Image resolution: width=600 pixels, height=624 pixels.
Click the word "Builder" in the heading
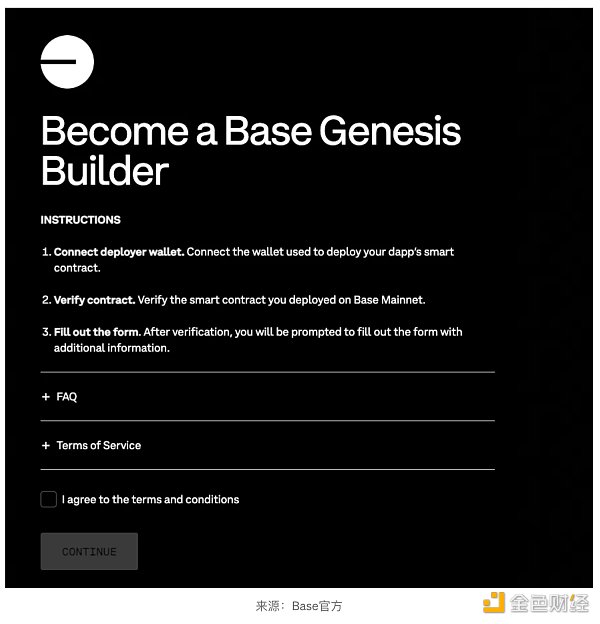pos(104,171)
